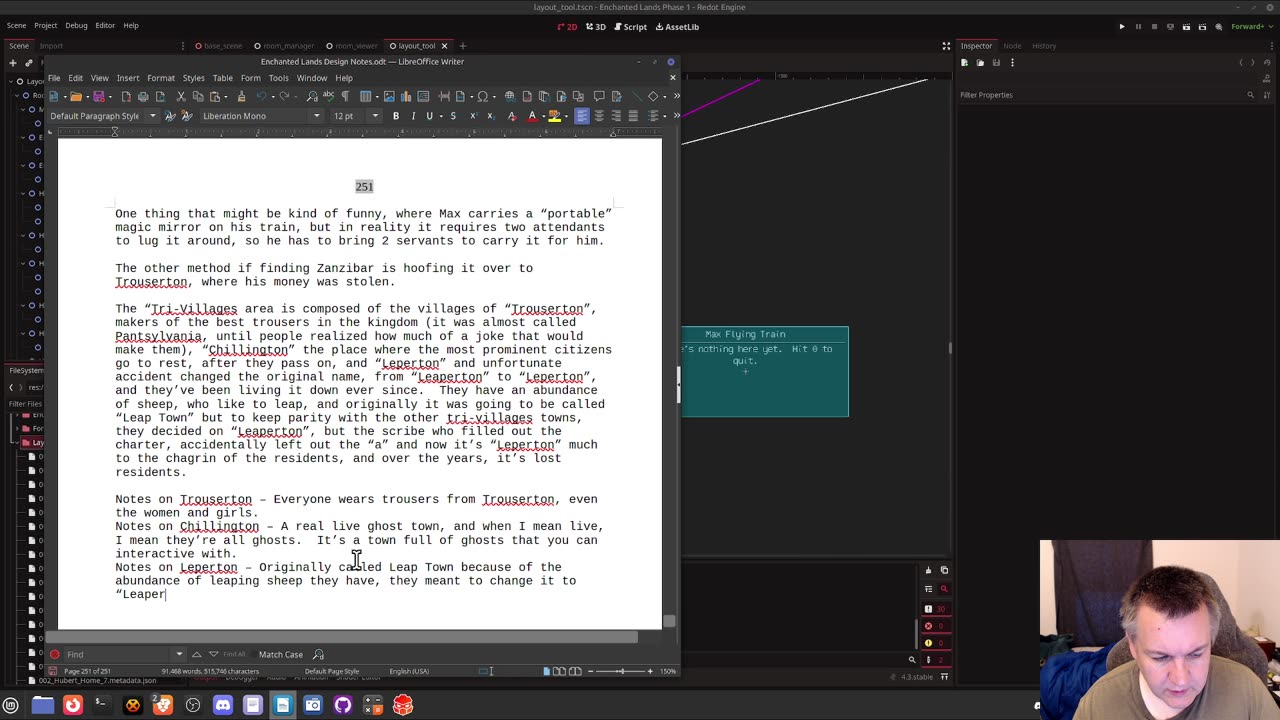The height and width of the screenshot is (720, 1280).
Task: Toggle Align Left paragraph button
Action: pyautogui.click(x=582, y=116)
